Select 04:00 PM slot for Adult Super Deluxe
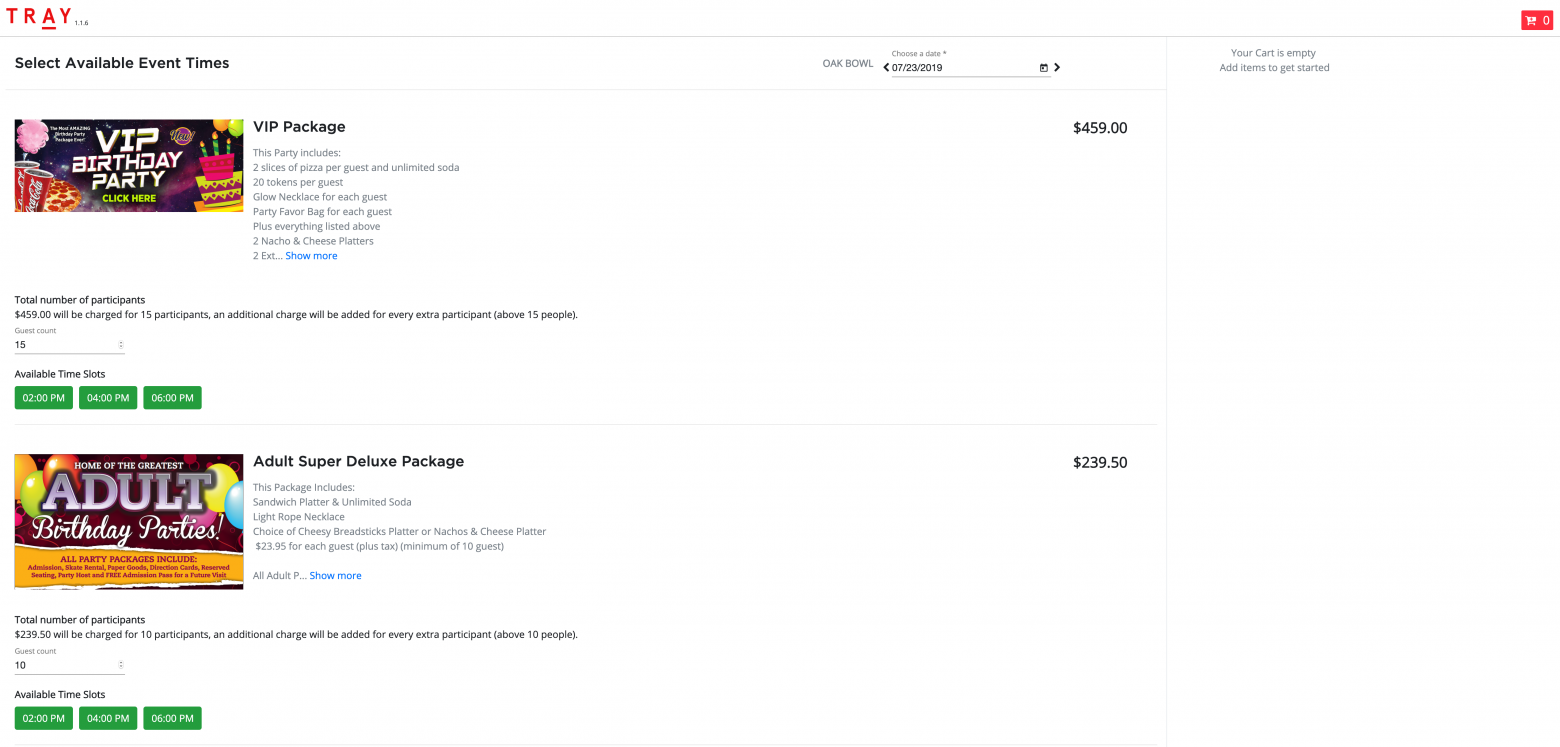 [108, 718]
